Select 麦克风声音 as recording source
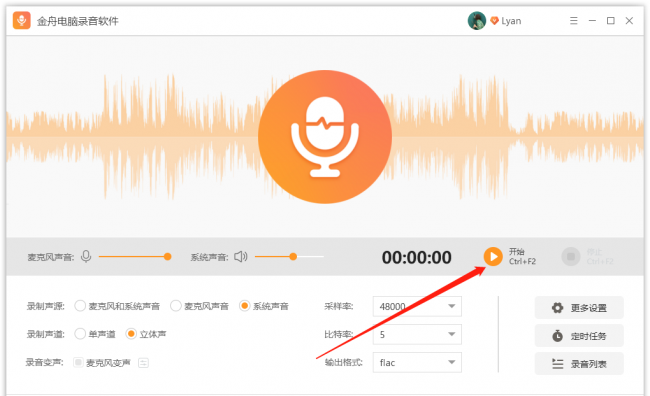This screenshot has width=650, height=396. point(176,306)
